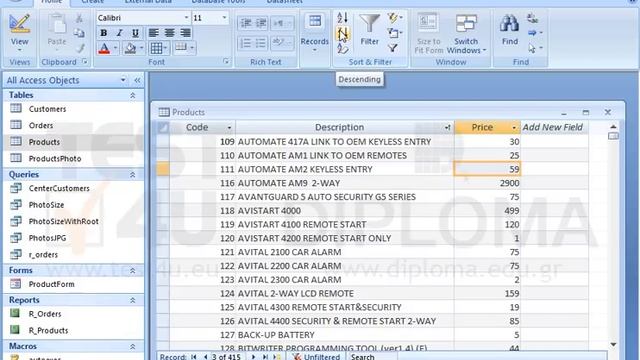Open the Records button

(314, 33)
